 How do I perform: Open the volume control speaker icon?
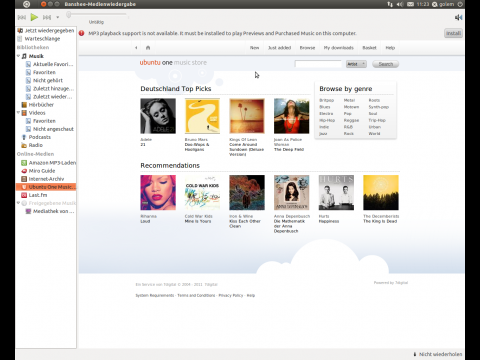click(x=458, y=17)
